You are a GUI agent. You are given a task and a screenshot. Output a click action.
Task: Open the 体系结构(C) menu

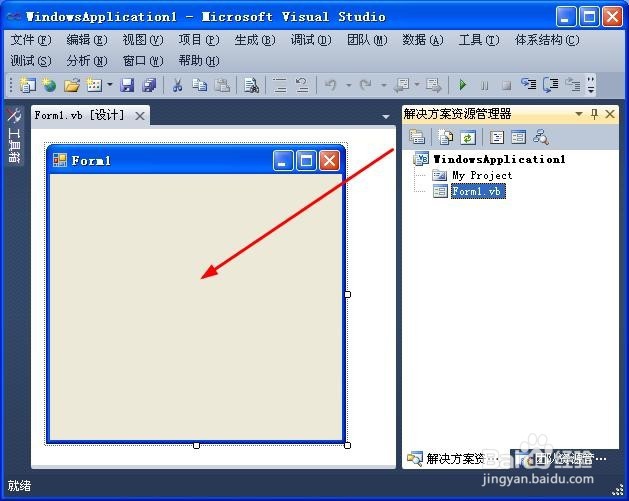click(x=547, y=40)
